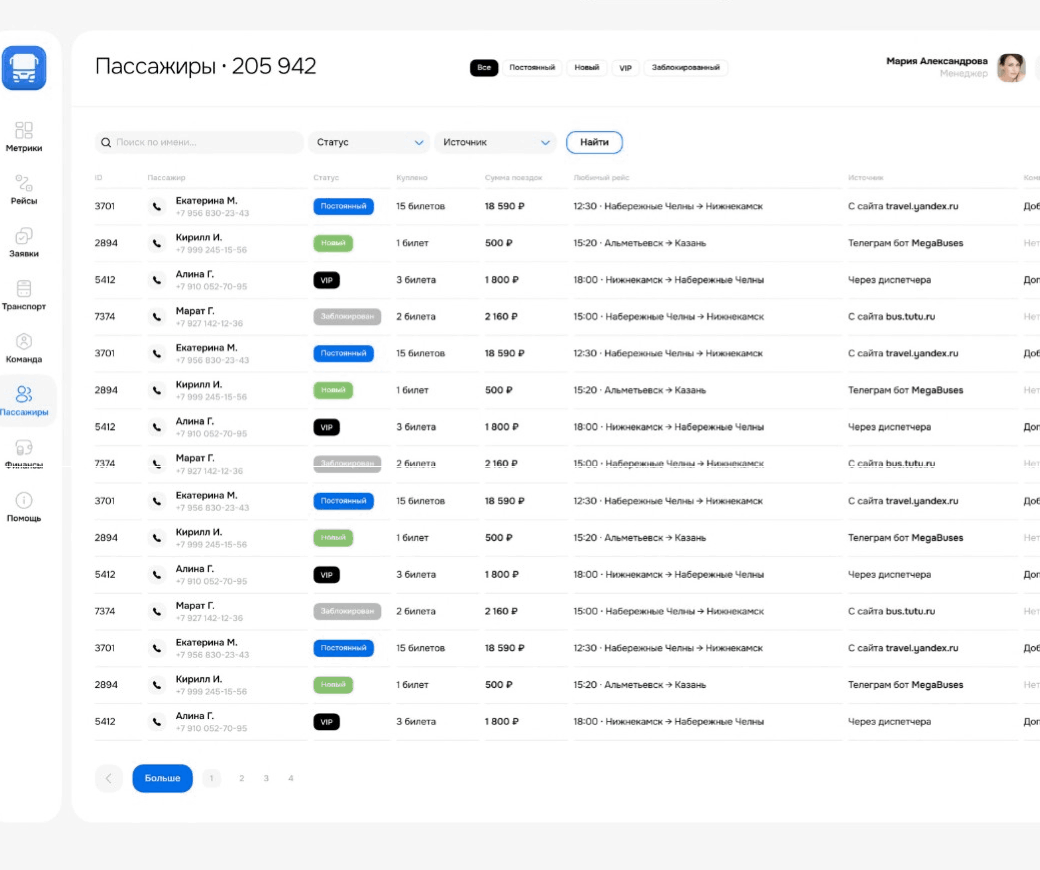Viewport: 1040px width, 870px height.
Task: Expand the Статус dropdown
Action: (x=370, y=143)
